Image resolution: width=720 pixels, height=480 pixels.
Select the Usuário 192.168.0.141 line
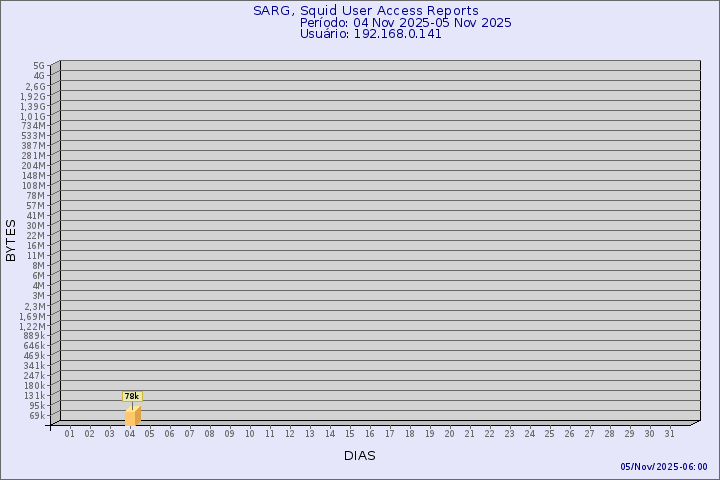pyautogui.click(x=370, y=34)
